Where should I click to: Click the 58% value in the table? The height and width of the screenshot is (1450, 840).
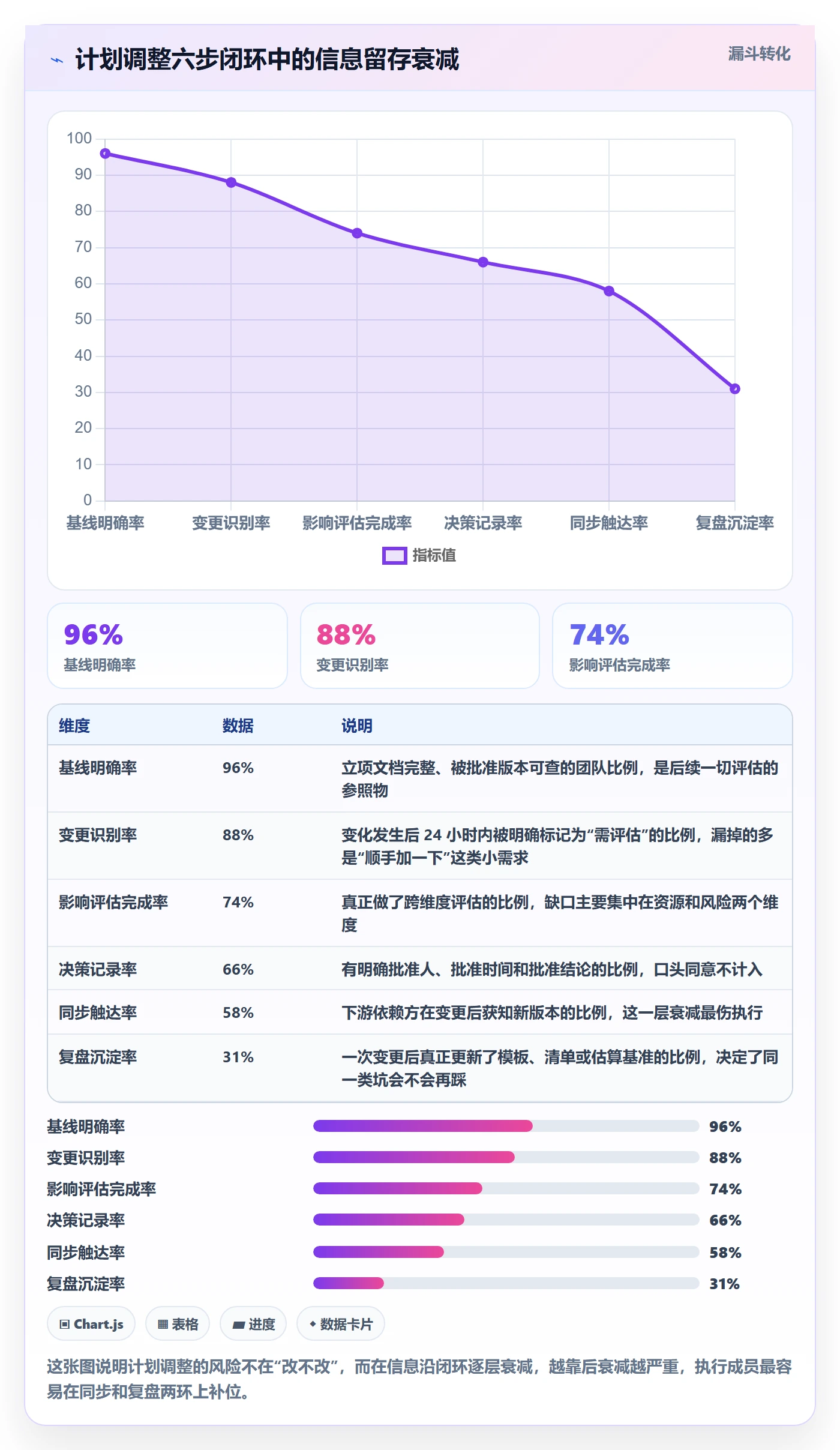[238, 1012]
